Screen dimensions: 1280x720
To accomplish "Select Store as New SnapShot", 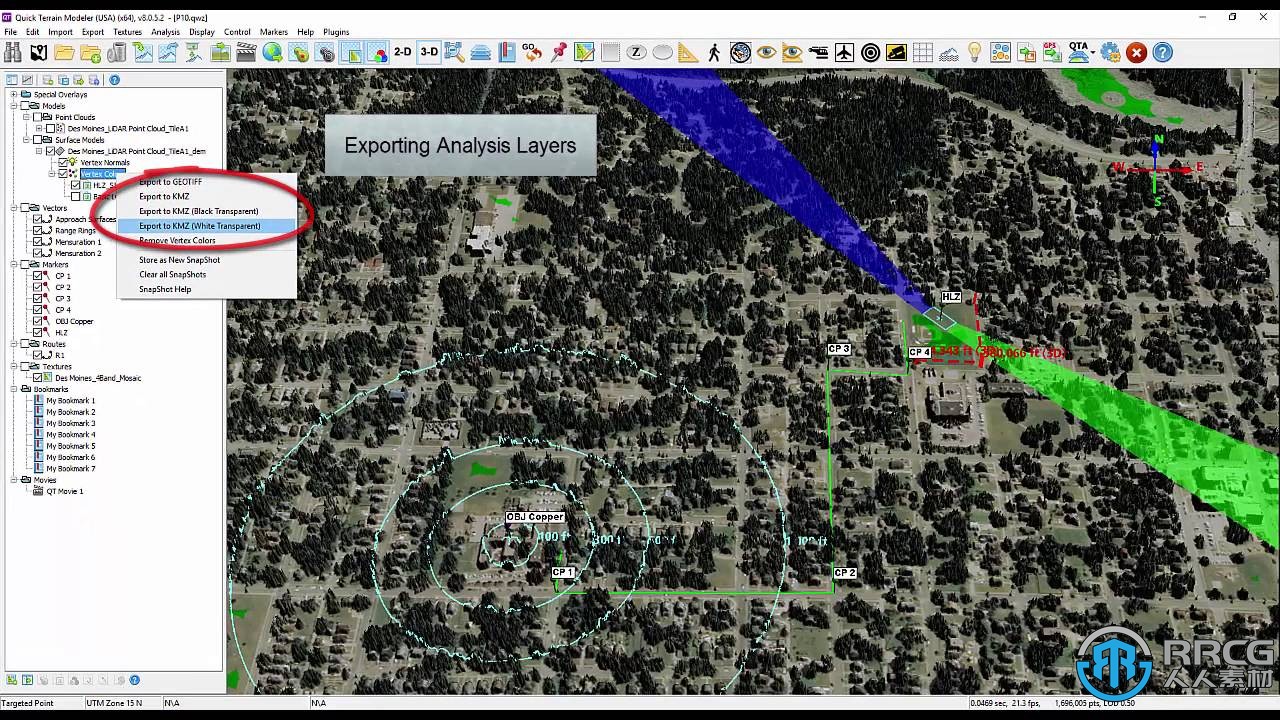I will click(x=206, y=260).
